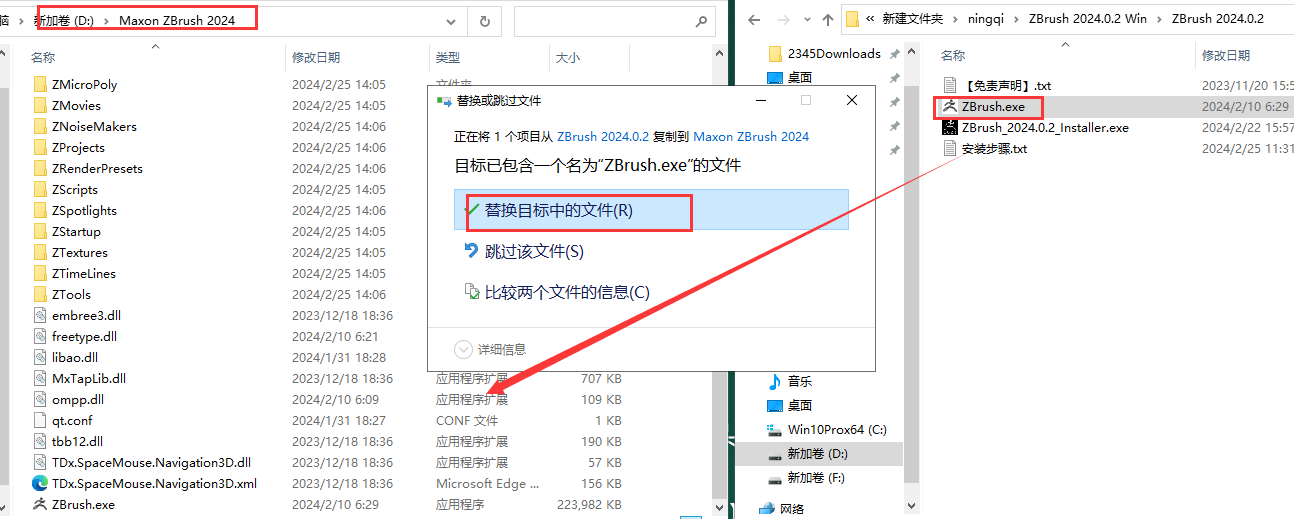This screenshot has height=519, width=1294.
Task: Click '新加卷 (D:)' breadcrumb in left address bar
Action: pyautogui.click(x=64, y=20)
